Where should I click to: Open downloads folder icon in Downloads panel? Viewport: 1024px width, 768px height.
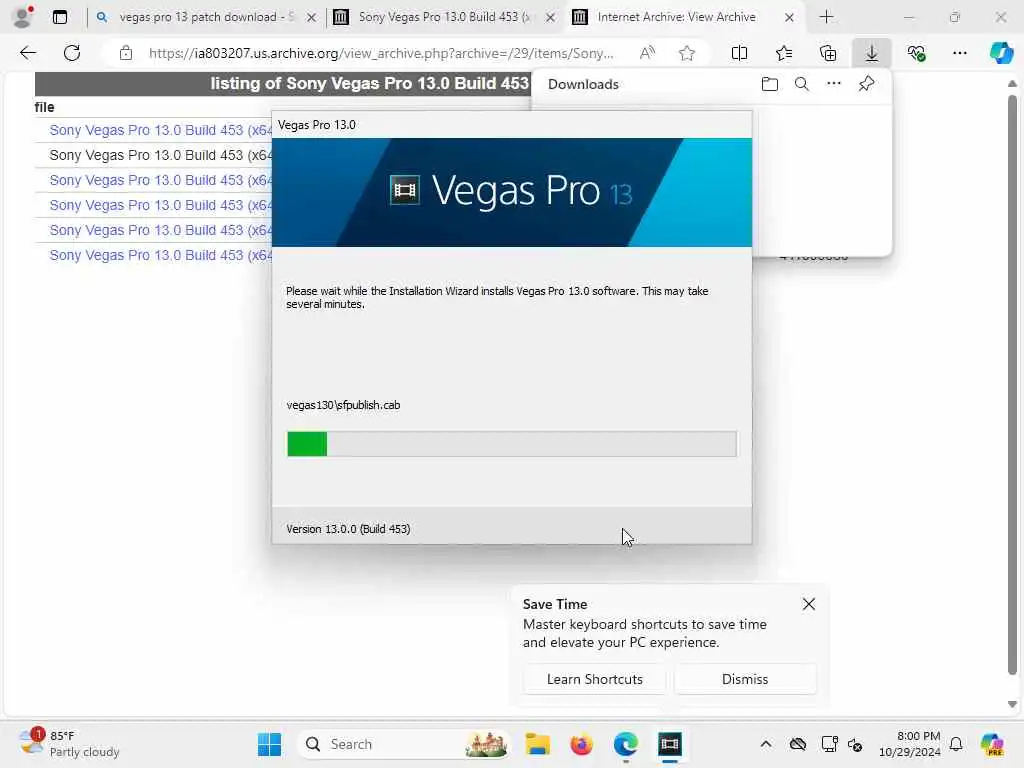(769, 84)
